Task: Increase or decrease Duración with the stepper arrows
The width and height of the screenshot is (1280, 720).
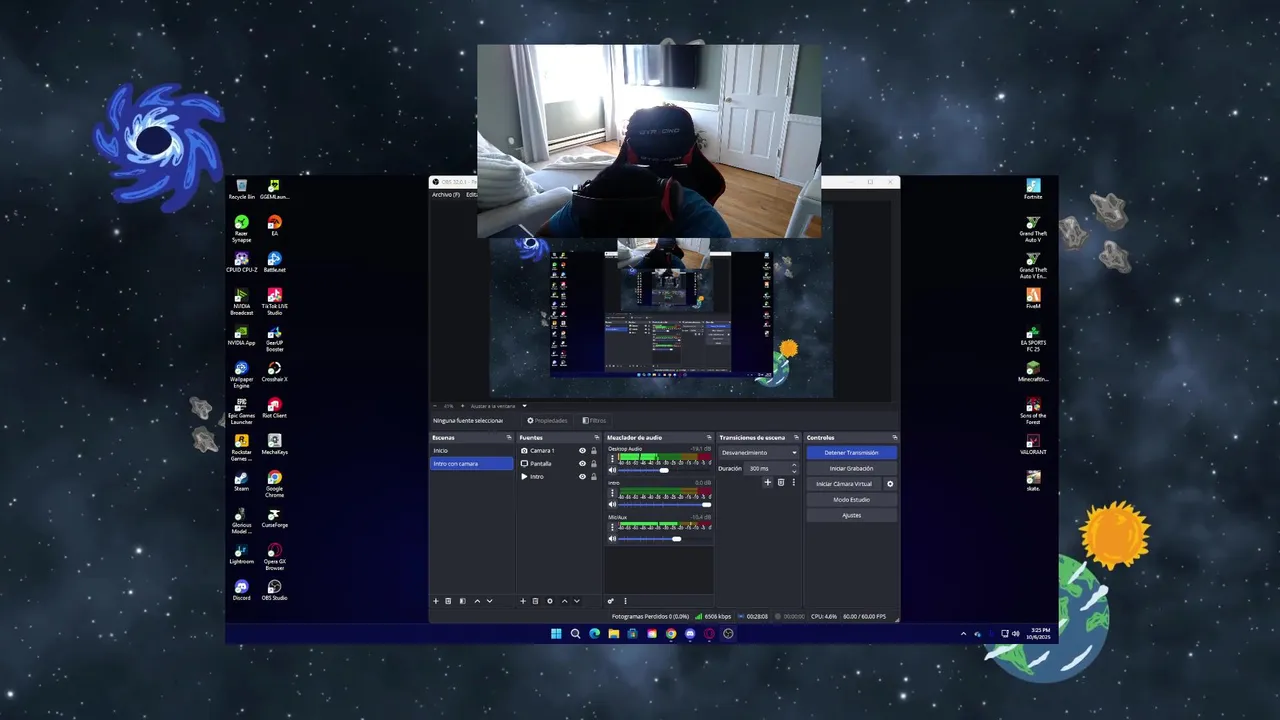Action: coord(794,468)
